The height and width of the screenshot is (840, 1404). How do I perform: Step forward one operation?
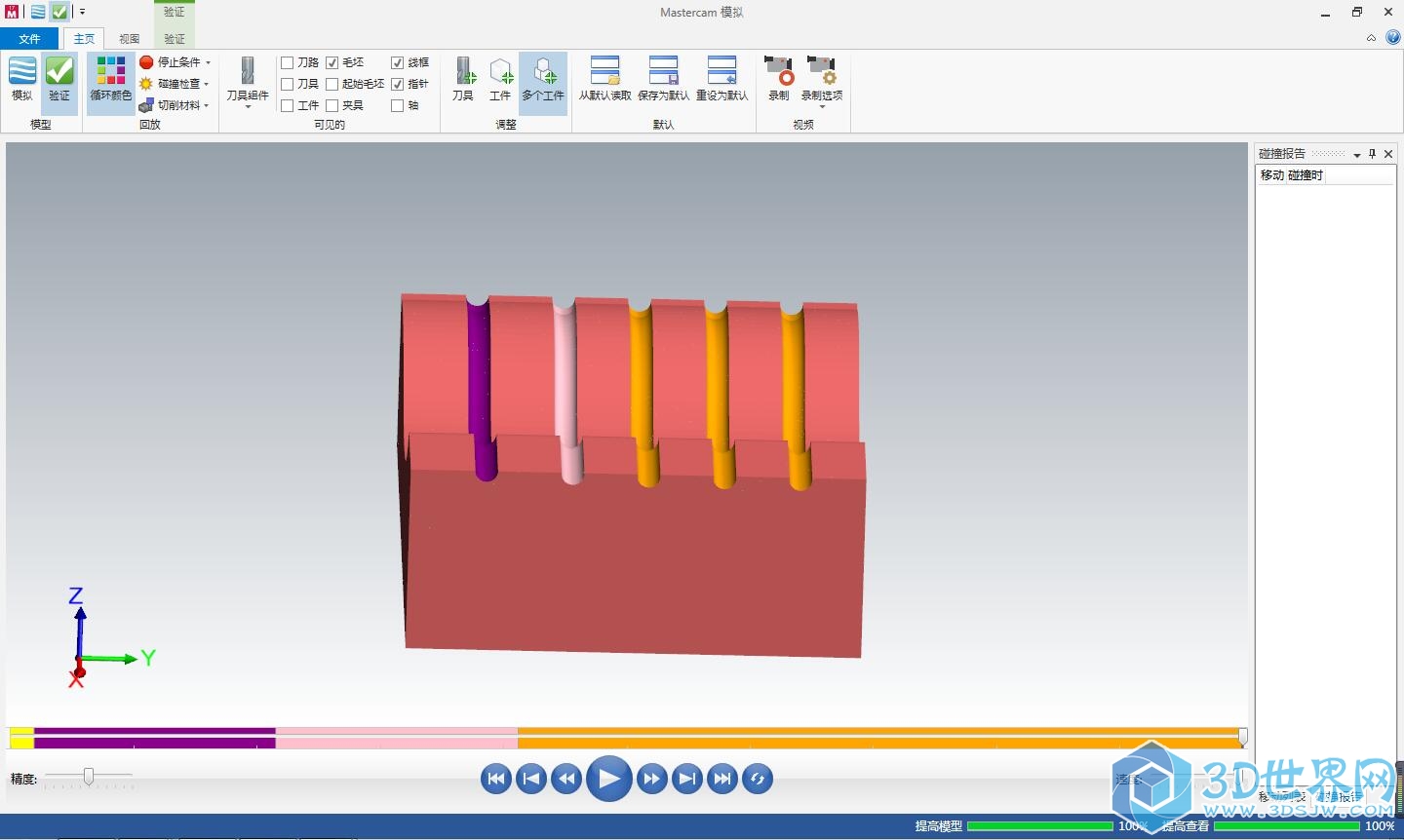point(687,779)
